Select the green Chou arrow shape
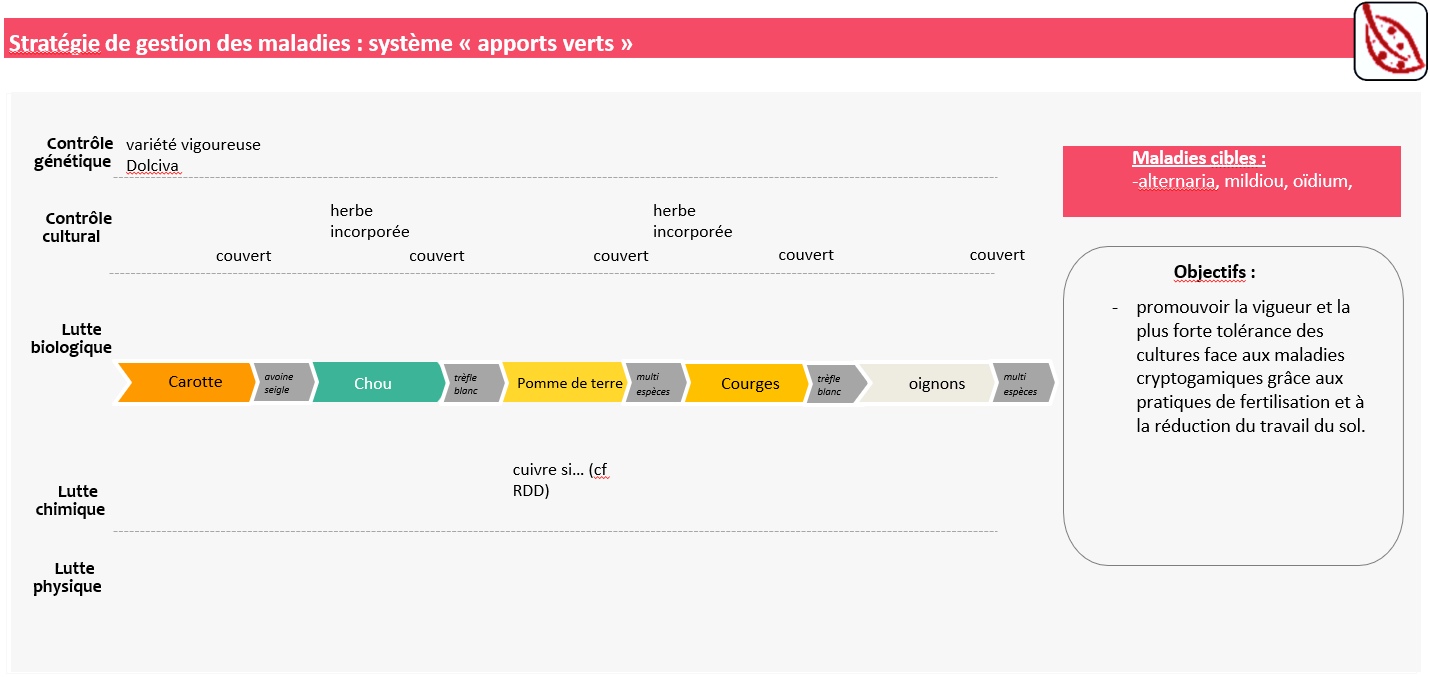Viewport: 1430px width, 677px height. [378, 383]
